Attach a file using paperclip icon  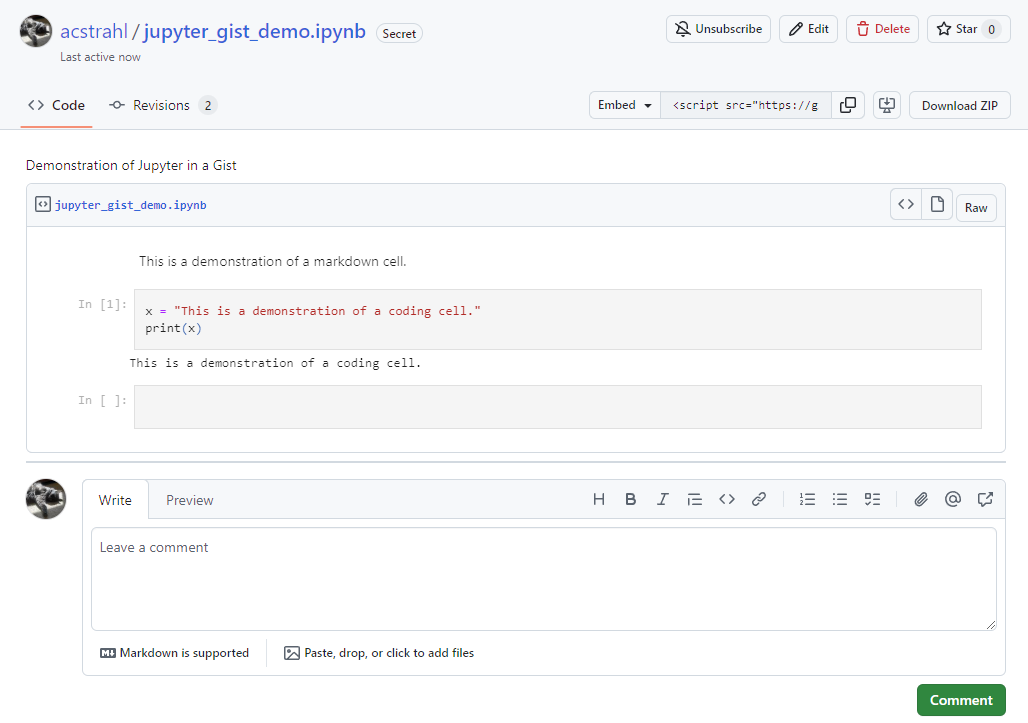[x=921, y=499]
